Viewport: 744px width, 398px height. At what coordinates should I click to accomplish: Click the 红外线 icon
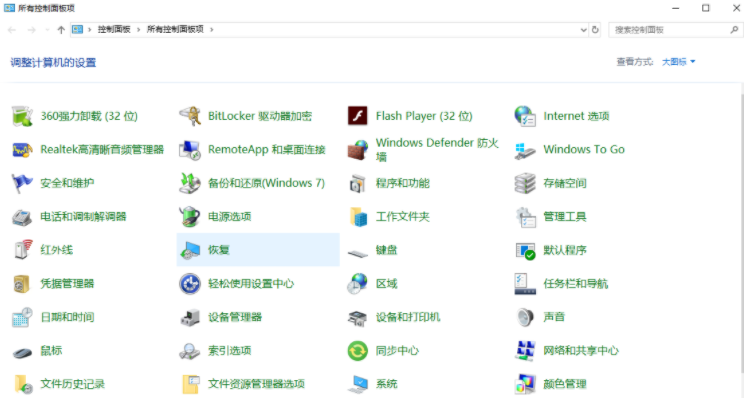point(22,250)
